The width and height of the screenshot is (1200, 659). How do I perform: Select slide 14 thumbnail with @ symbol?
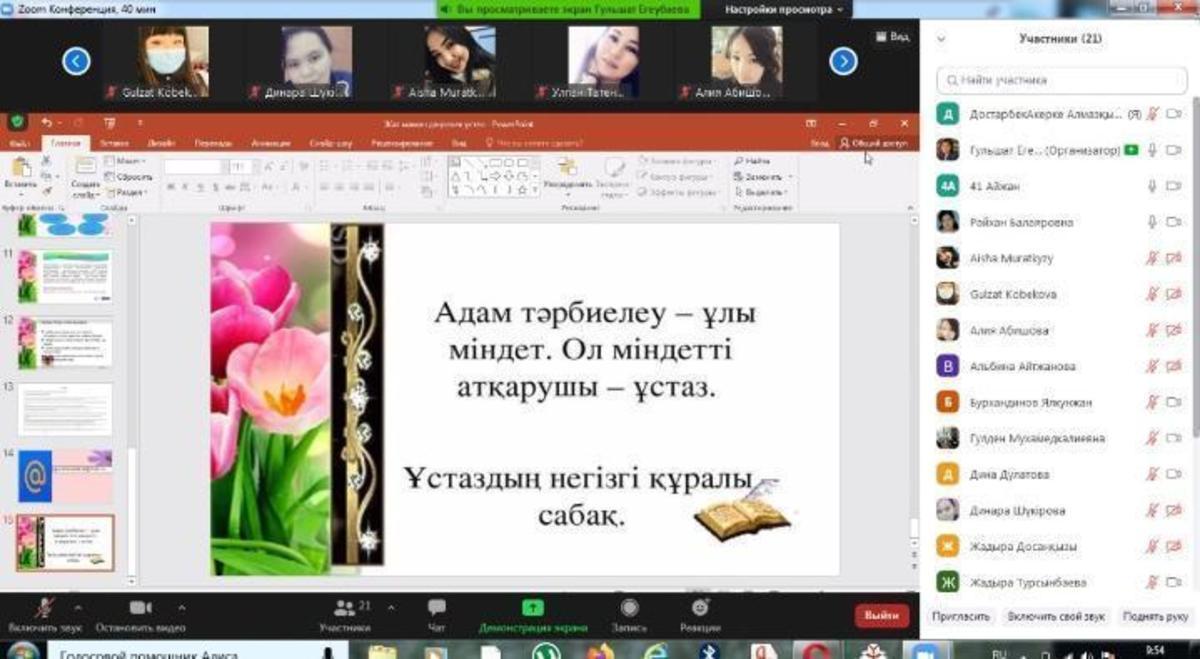pos(65,476)
